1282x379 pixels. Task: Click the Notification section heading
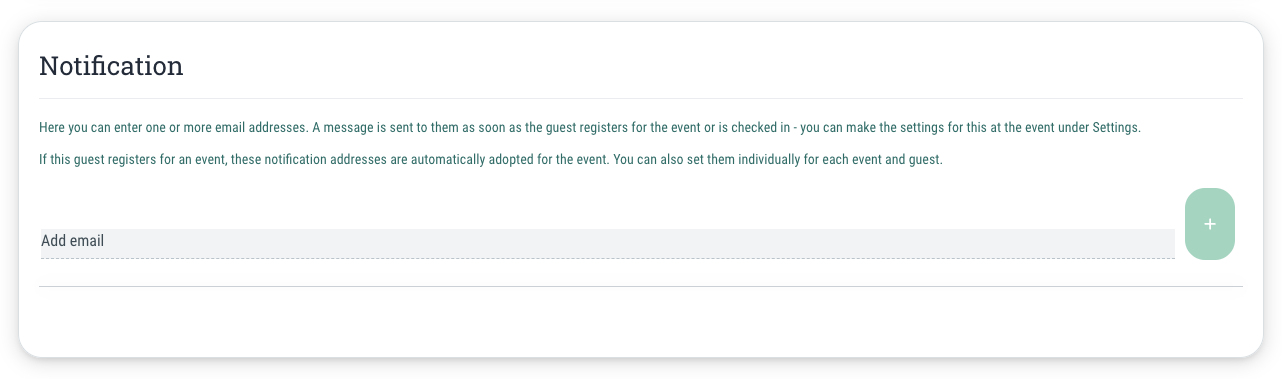(x=111, y=66)
